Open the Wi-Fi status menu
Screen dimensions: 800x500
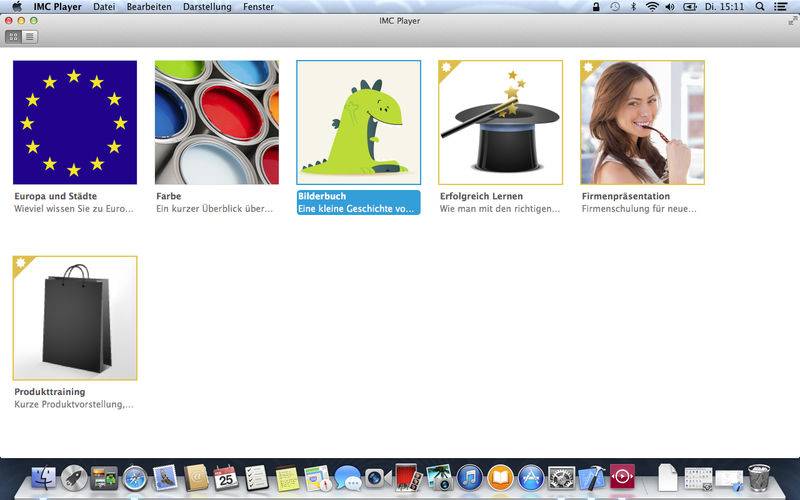(x=652, y=7)
